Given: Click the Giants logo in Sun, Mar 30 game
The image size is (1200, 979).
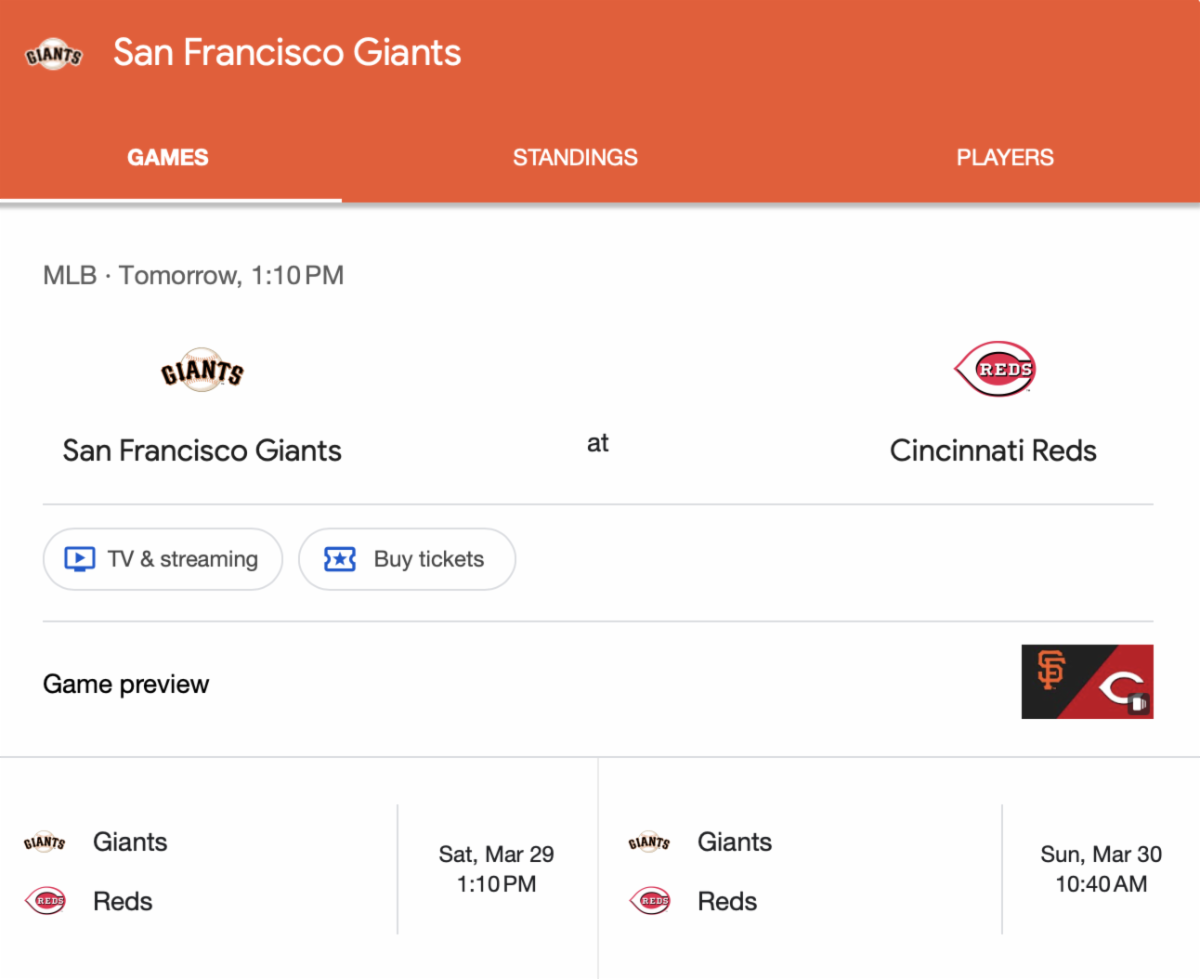Looking at the screenshot, I should click(650, 842).
